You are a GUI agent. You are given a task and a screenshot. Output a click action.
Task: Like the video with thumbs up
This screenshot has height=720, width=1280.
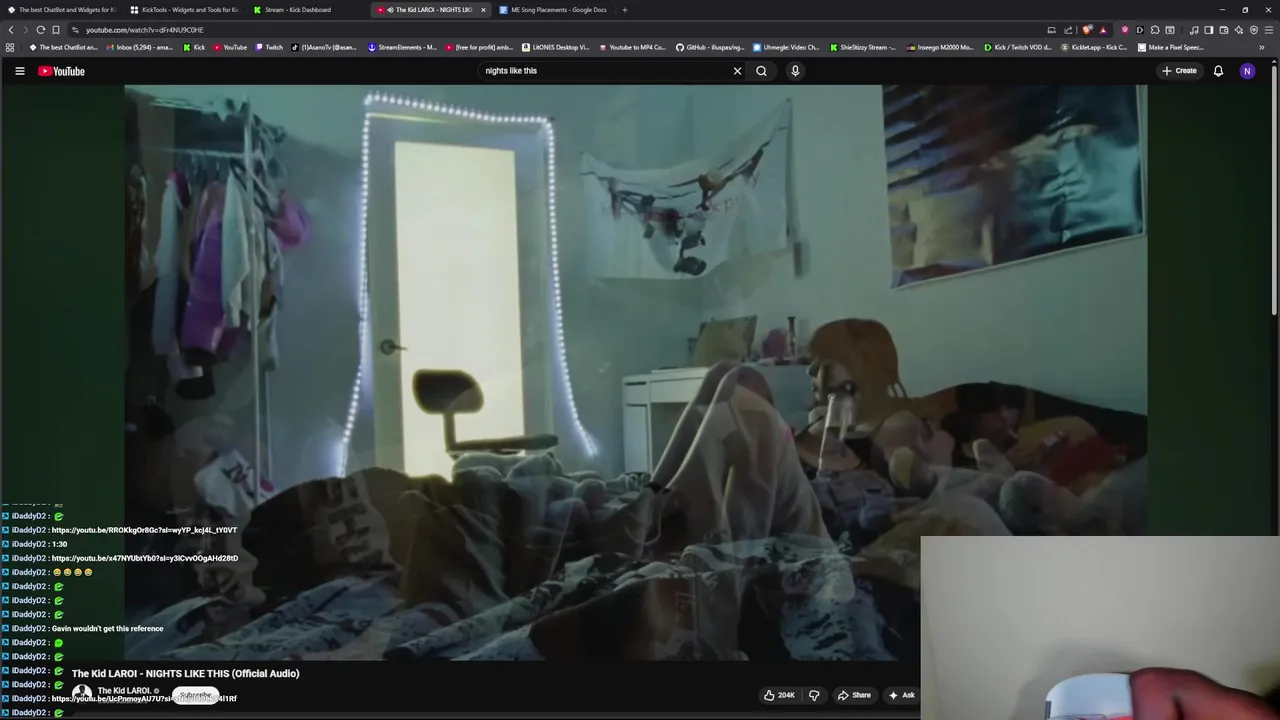click(x=779, y=695)
